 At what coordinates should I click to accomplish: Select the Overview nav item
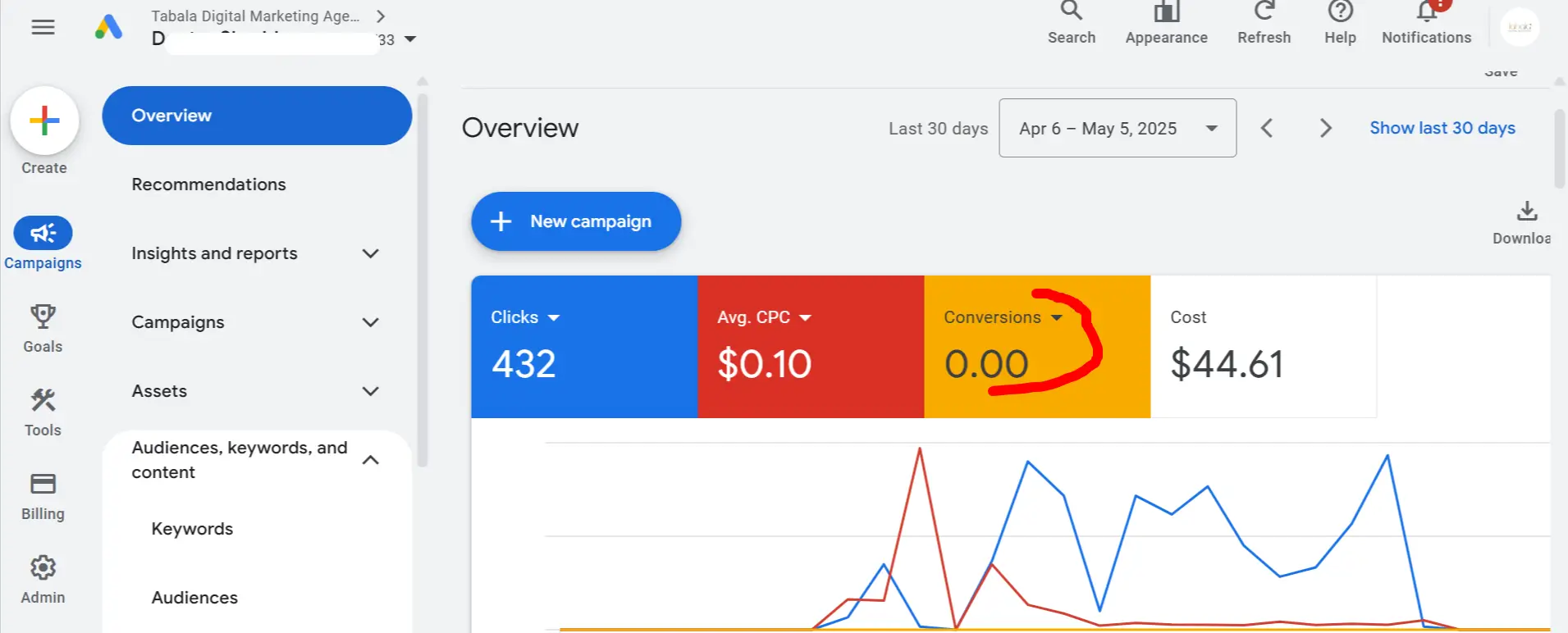click(x=257, y=116)
